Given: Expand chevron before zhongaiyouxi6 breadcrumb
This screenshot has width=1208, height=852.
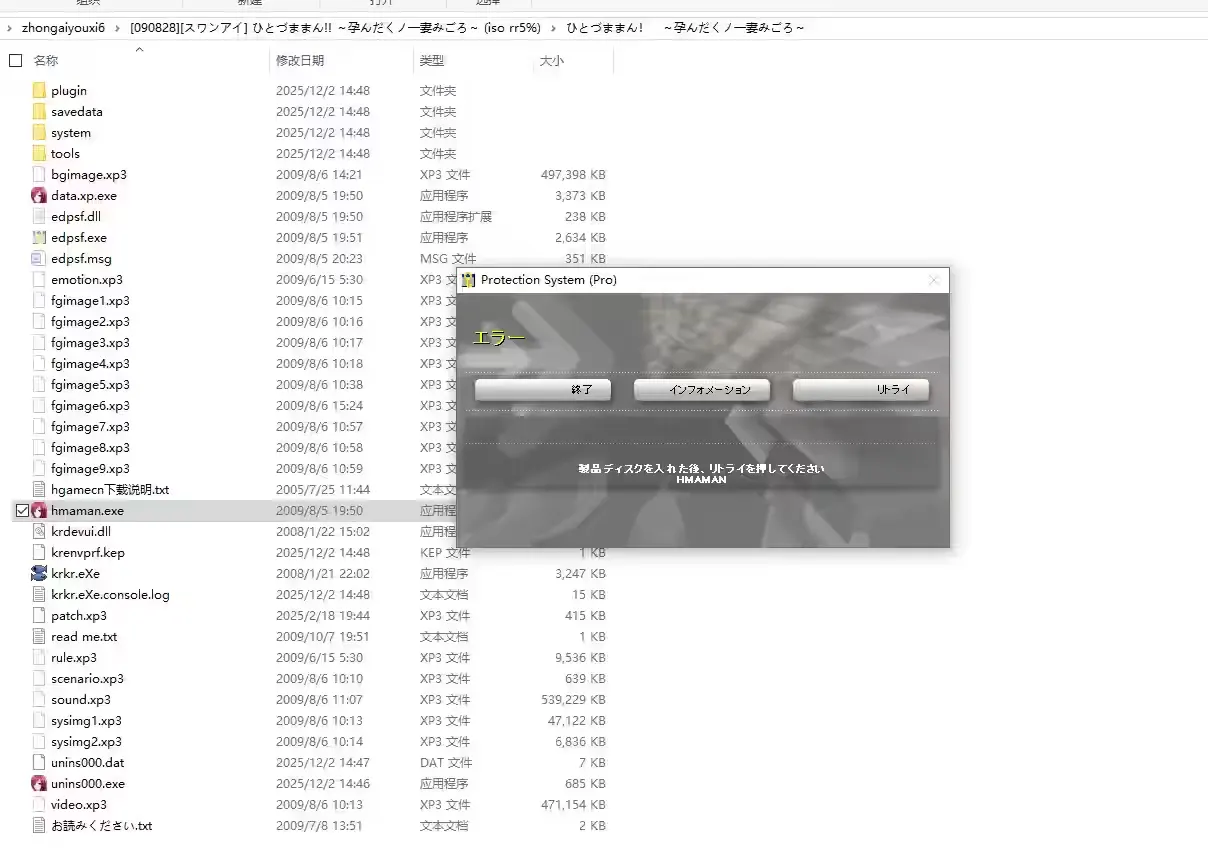Looking at the screenshot, I should (10, 27).
